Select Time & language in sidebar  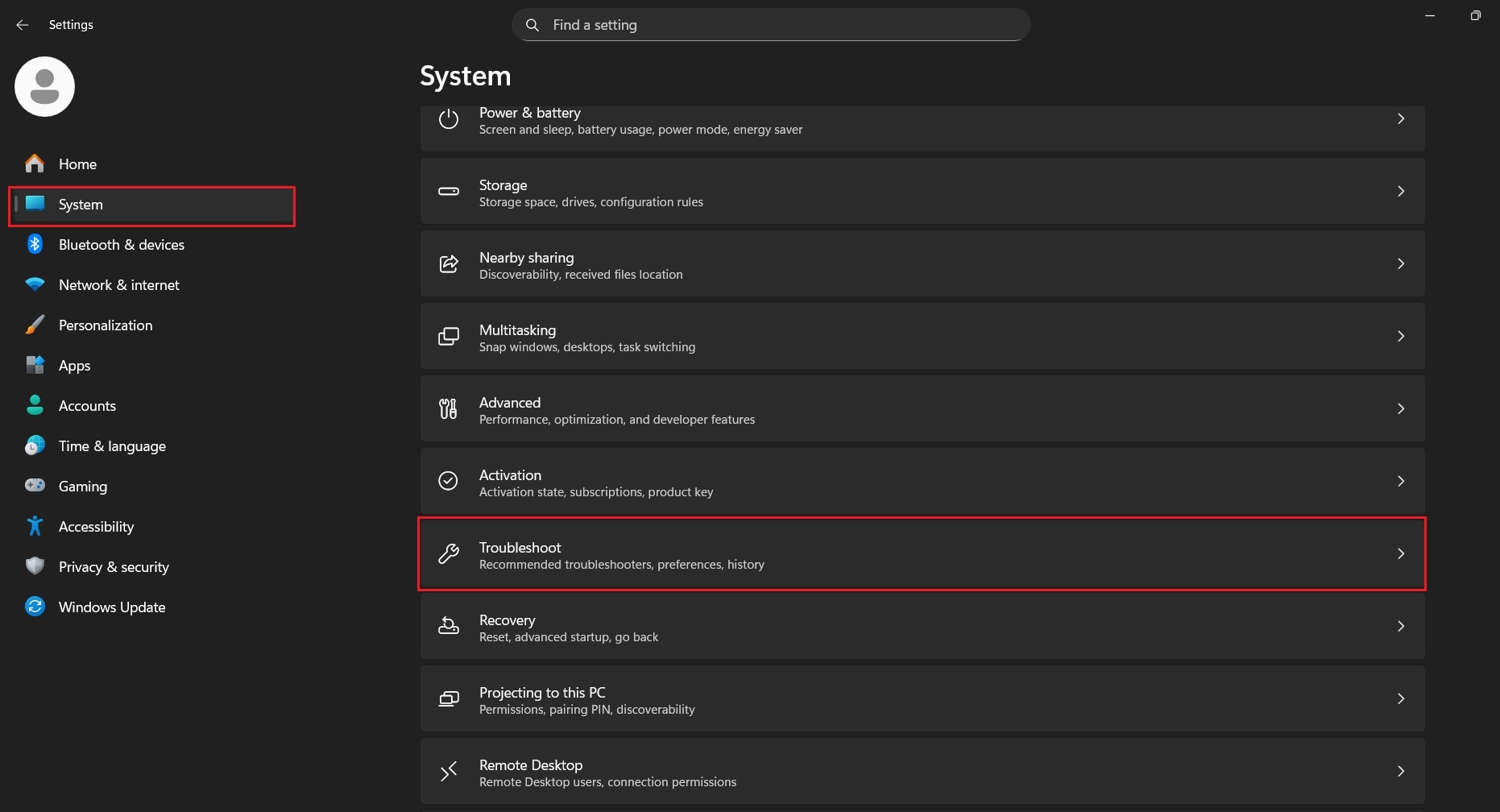pyautogui.click(x=112, y=446)
